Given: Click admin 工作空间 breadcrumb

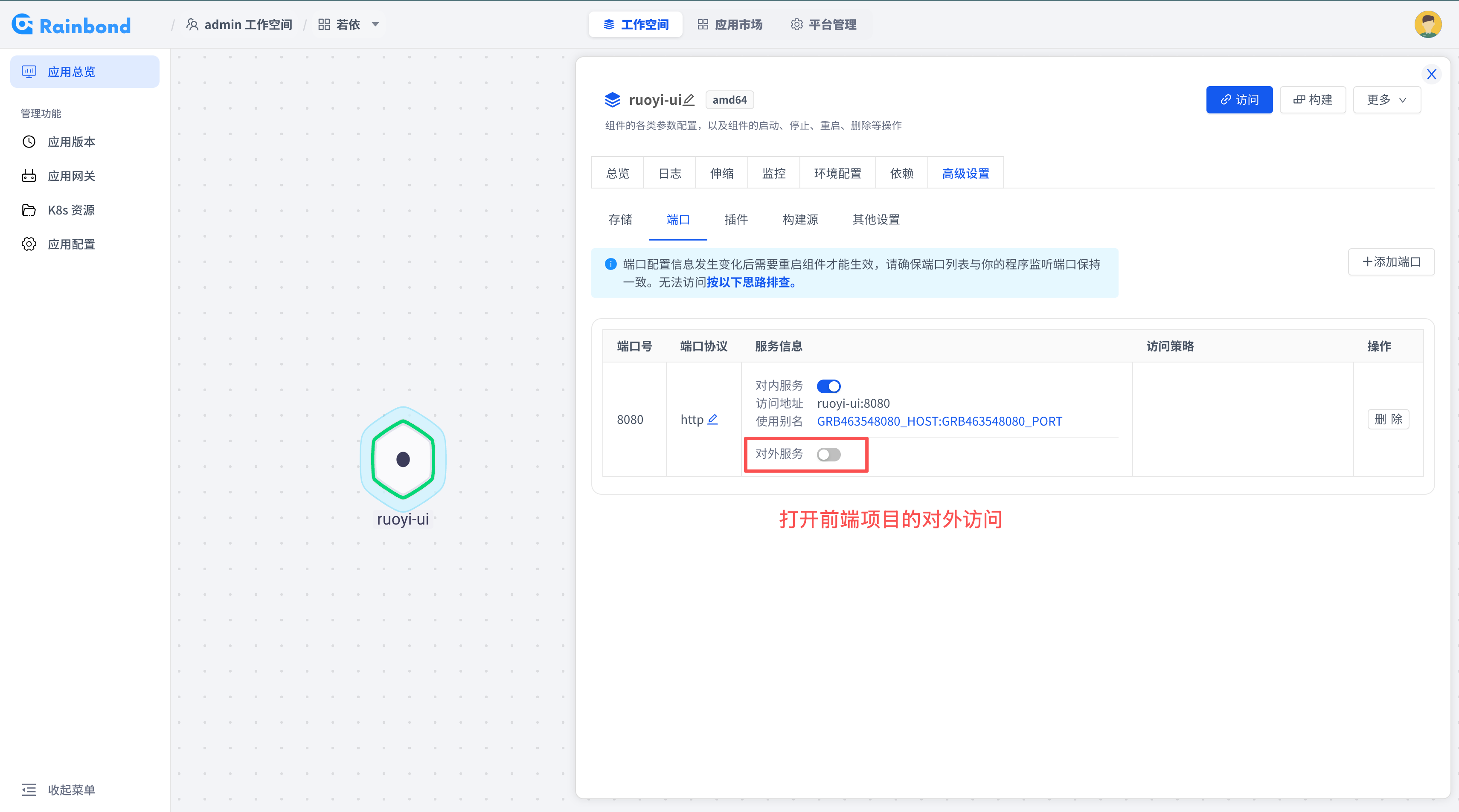Looking at the screenshot, I should tap(240, 24).
